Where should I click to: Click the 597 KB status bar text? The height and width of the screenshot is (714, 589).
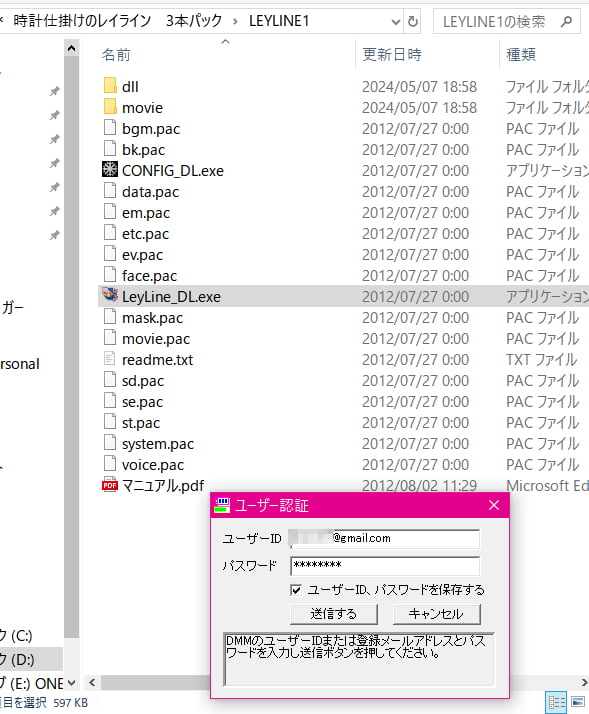[71, 703]
